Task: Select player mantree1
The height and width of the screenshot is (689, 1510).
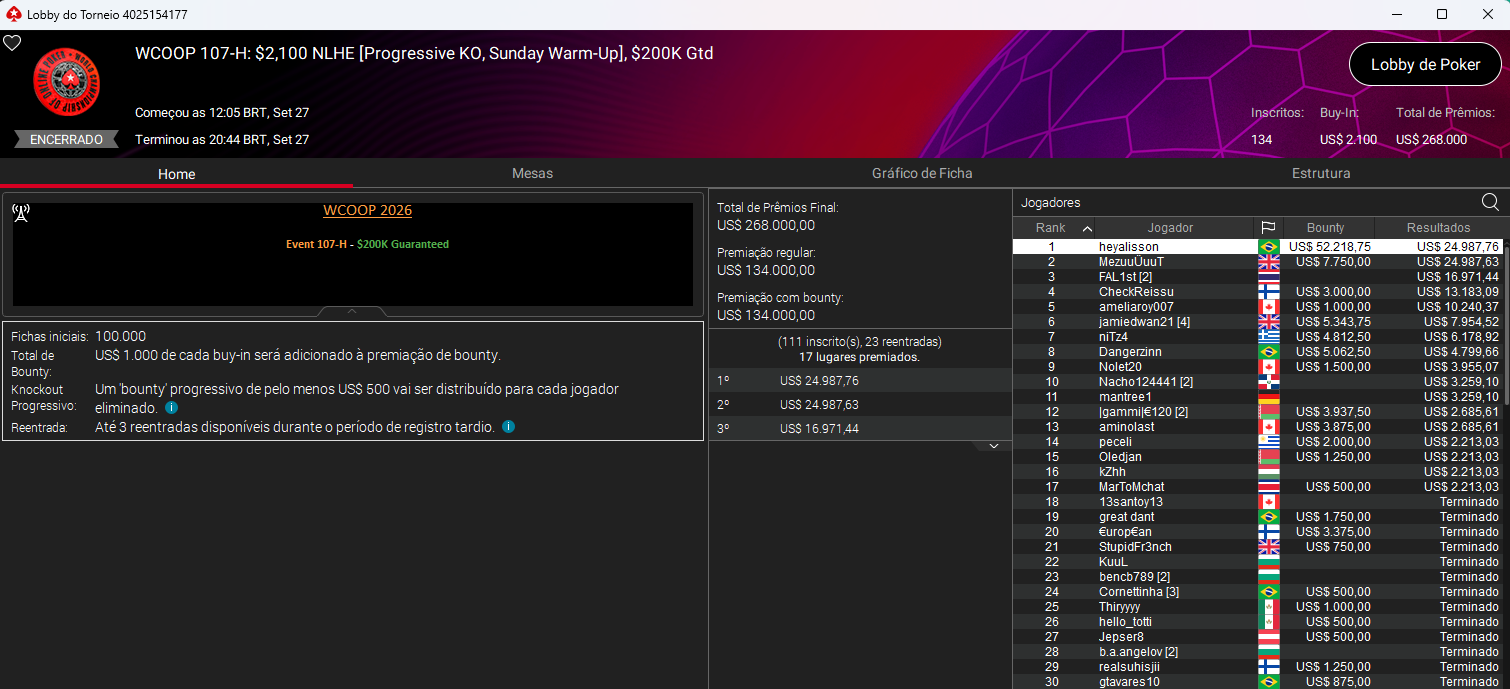Action: pyautogui.click(x=1258, y=396)
